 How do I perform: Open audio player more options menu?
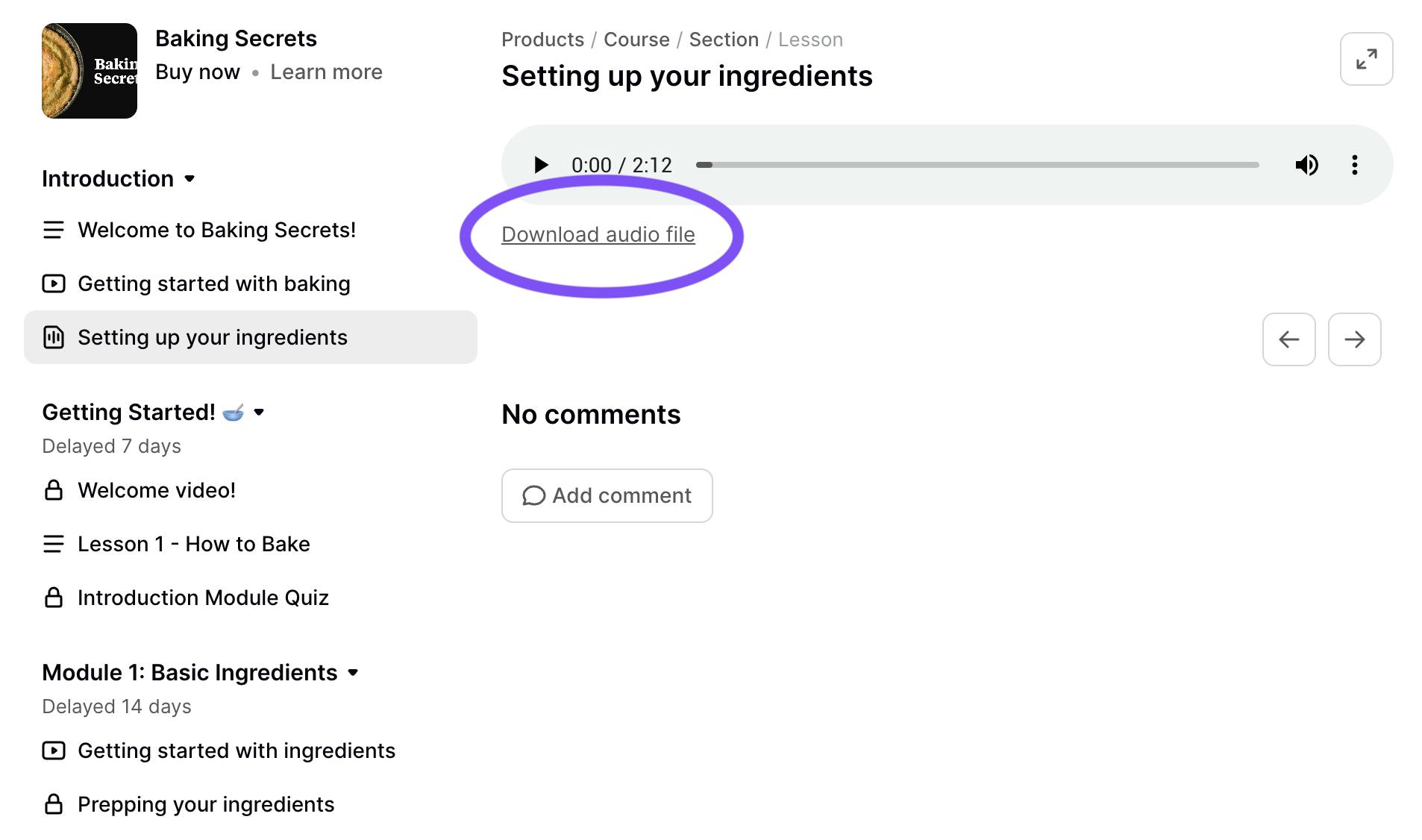point(1354,165)
